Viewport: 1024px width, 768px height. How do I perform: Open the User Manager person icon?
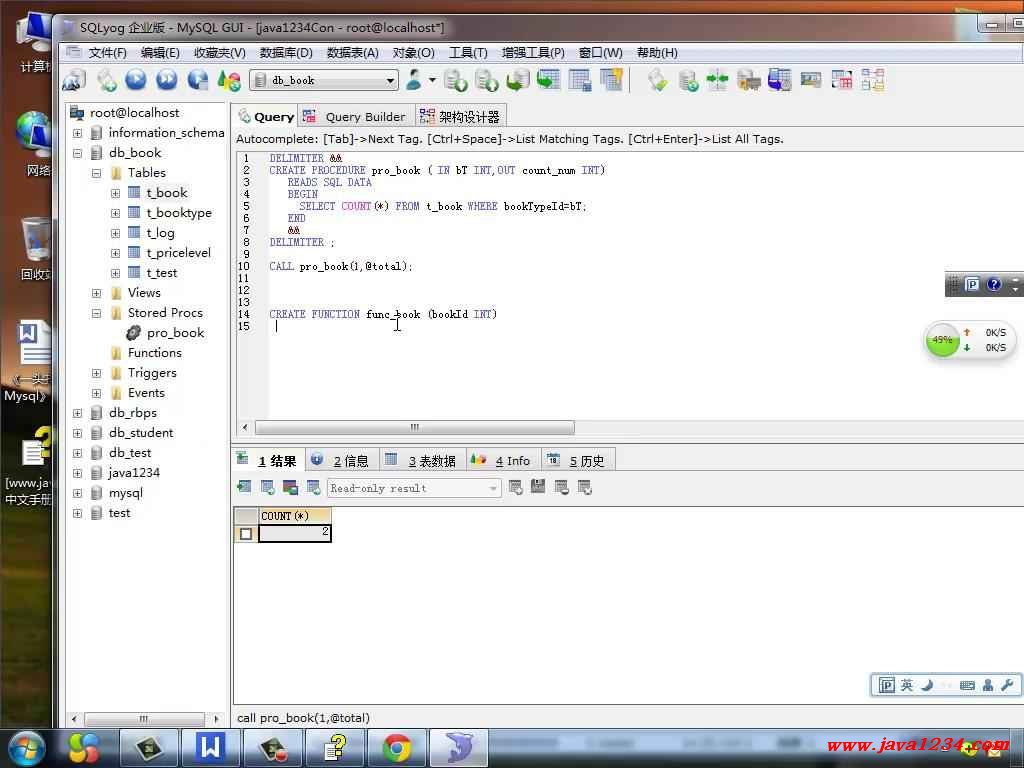pos(413,80)
